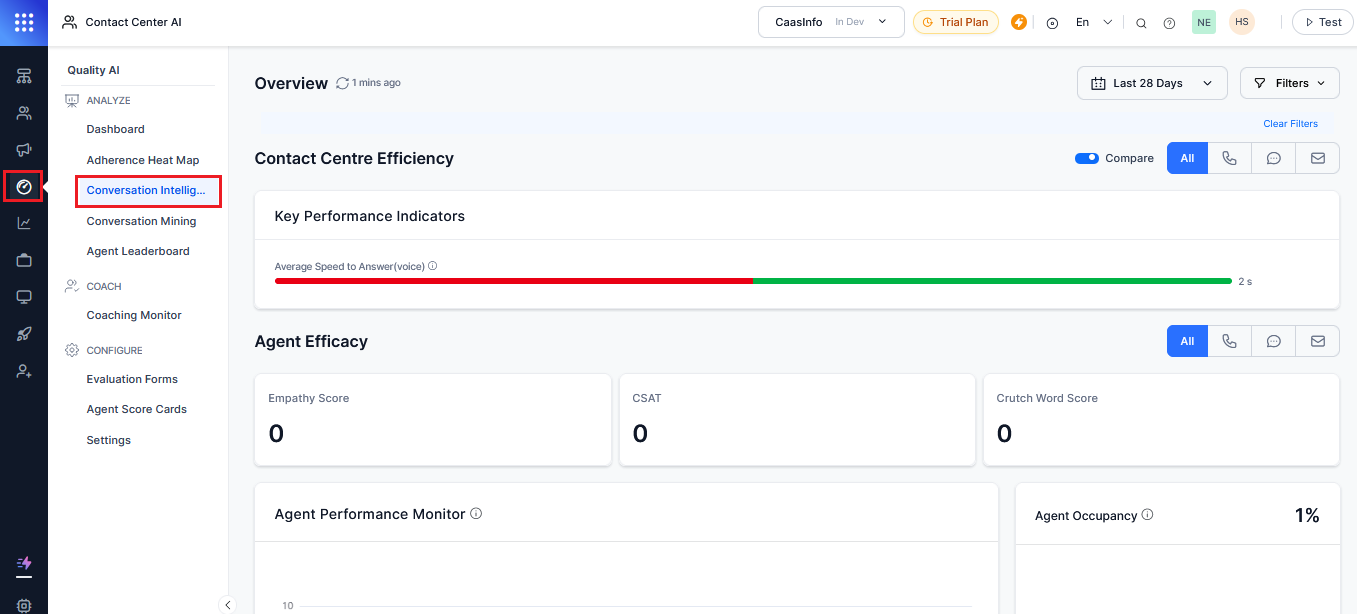This screenshot has height=614, width=1357.
Task: Go to Agent Leaderboard menu item
Action: pos(138,251)
